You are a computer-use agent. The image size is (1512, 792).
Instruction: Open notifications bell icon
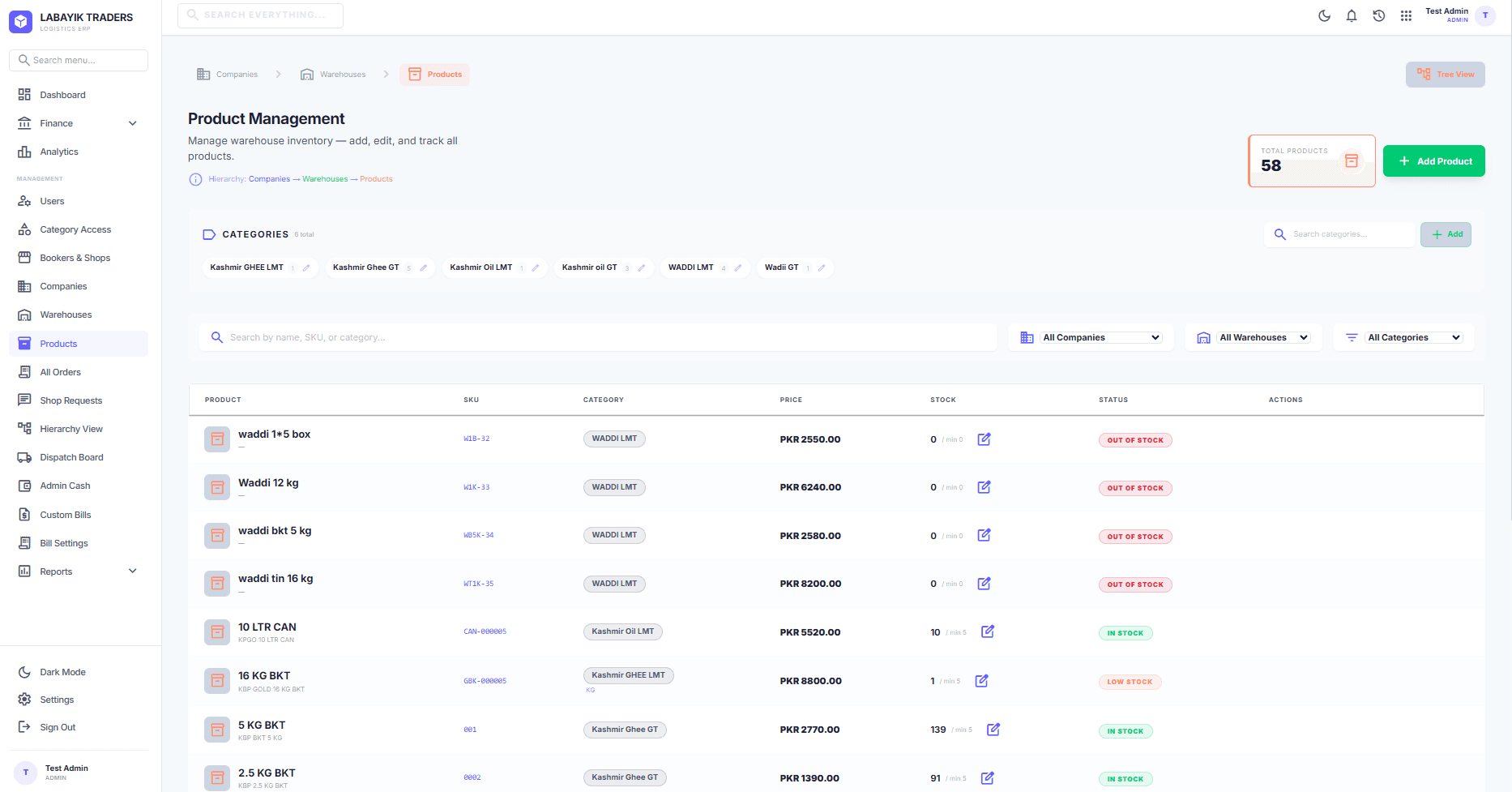pos(1352,15)
